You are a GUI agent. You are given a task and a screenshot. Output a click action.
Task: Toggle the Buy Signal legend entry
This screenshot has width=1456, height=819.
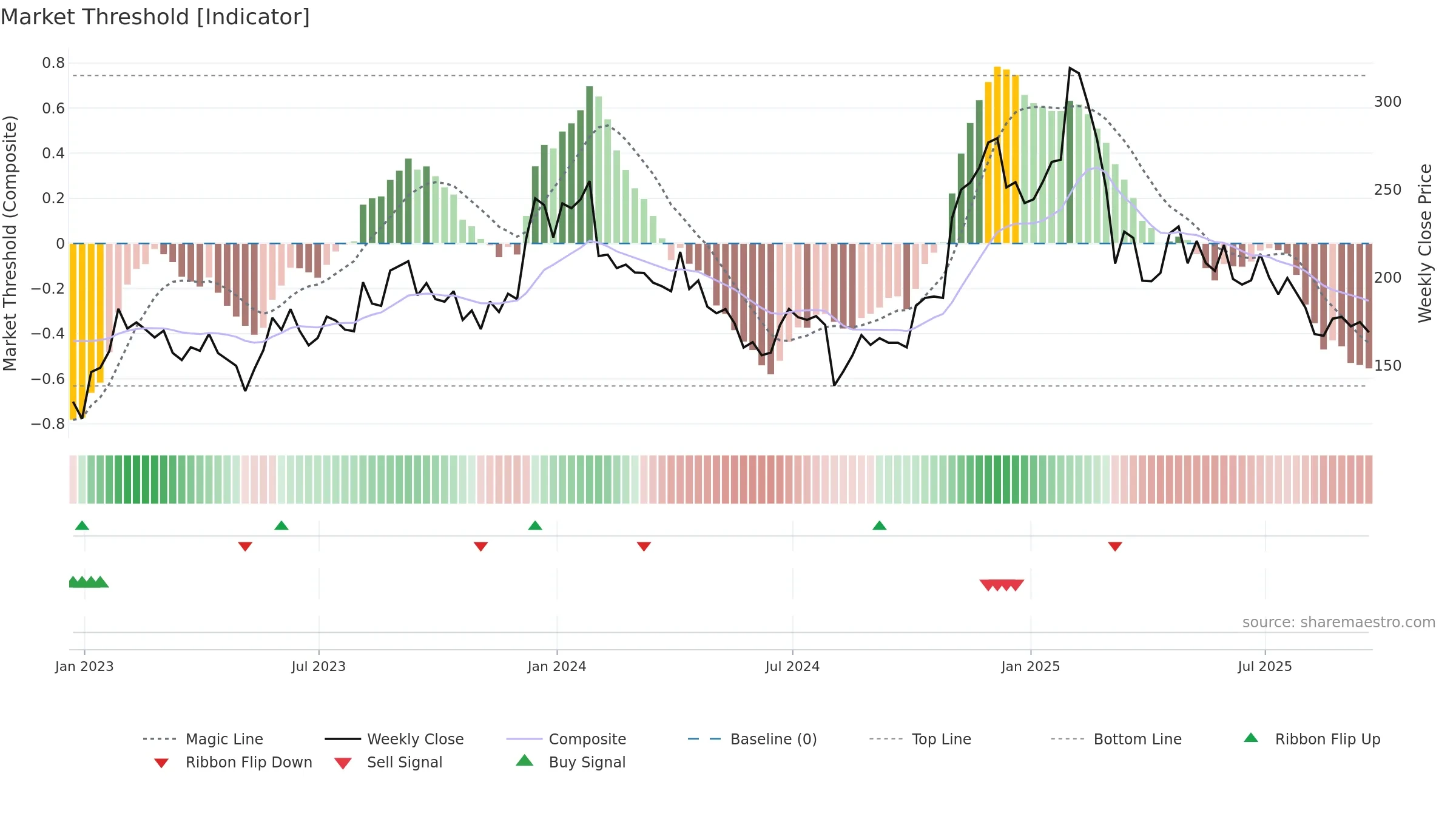click(570, 762)
